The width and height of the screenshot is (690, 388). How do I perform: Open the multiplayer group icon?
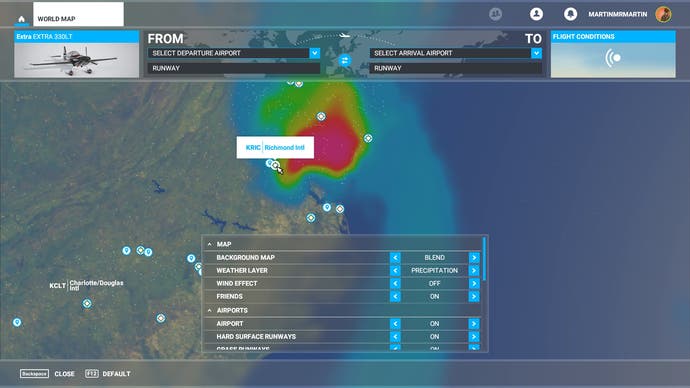coord(495,14)
